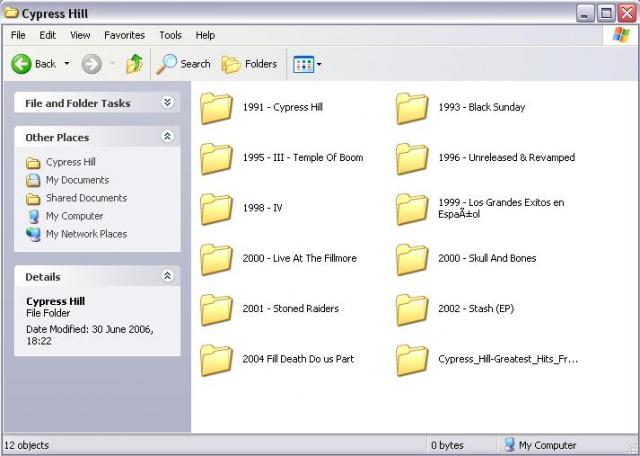This screenshot has height=456, width=640.
Task: Open the Edit menu
Action: coord(47,35)
